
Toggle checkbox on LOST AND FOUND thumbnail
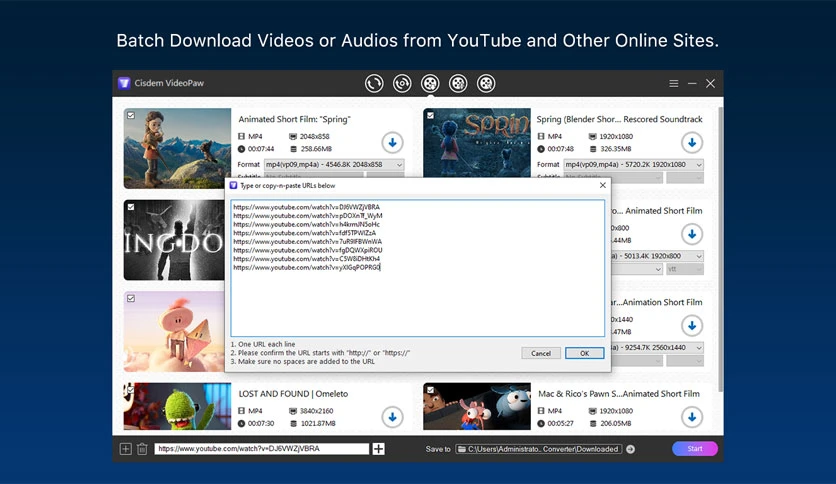coord(130,390)
